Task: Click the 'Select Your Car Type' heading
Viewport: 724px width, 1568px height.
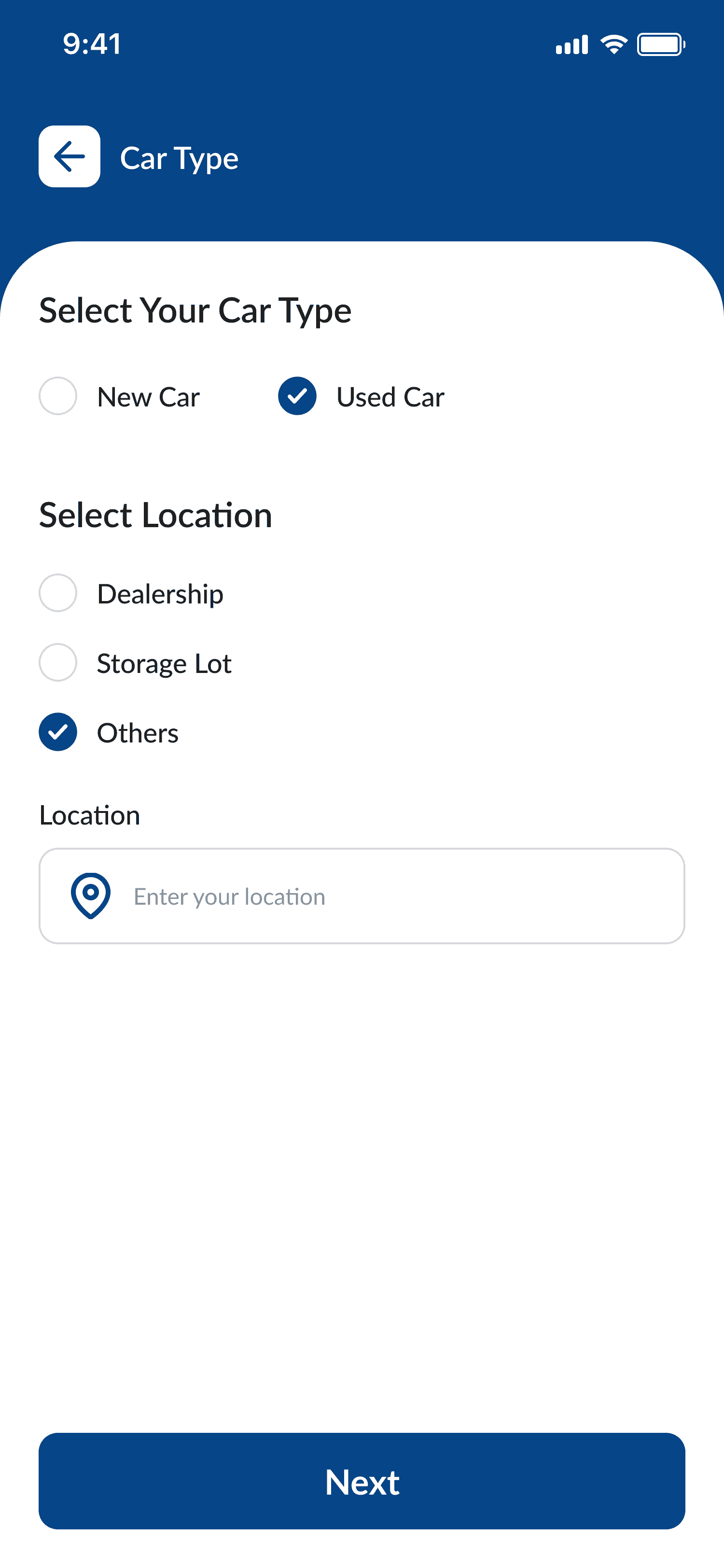Action: [195, 310]
